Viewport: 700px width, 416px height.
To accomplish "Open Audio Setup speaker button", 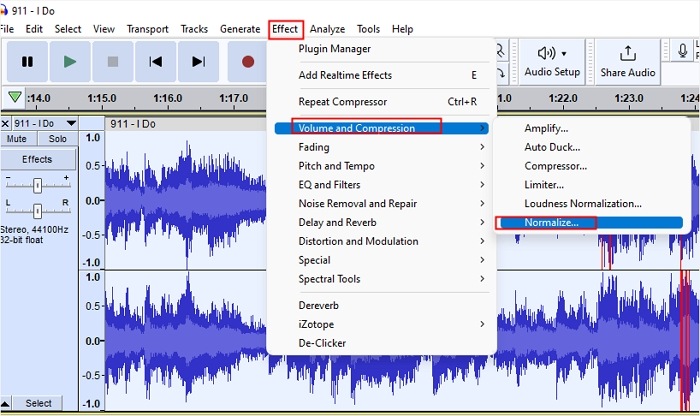I will click(x=552, y=62).
